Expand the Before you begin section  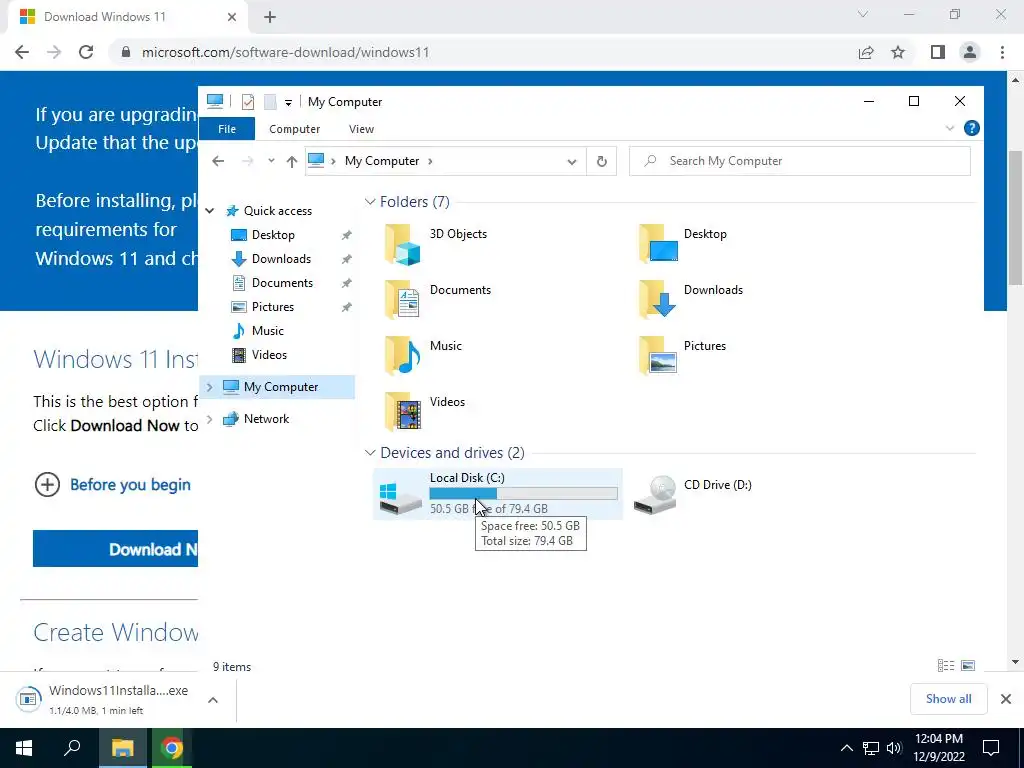point(112,485)
